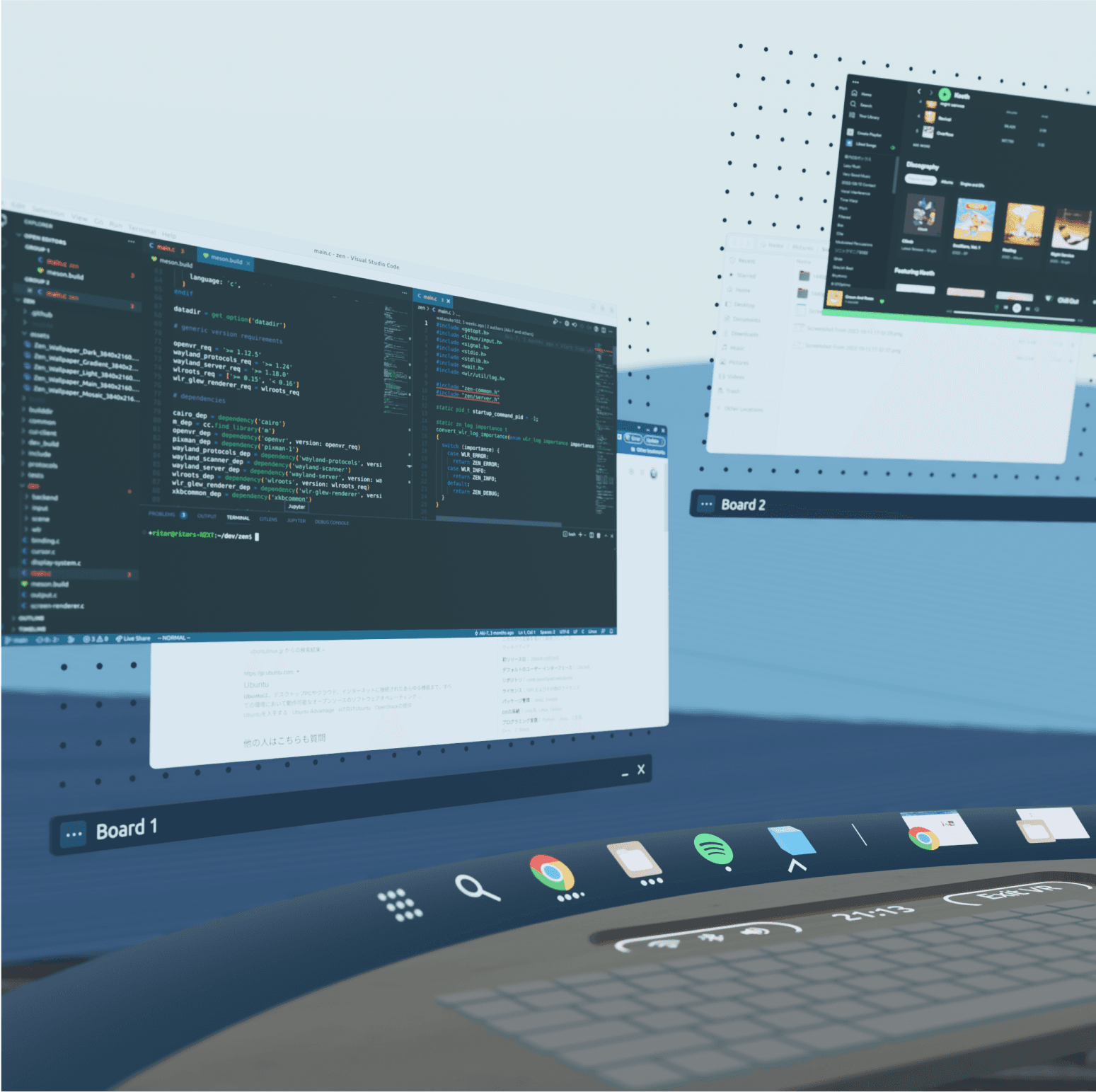
Task: Expand the TIMELINE section in Explorer
Action: tap(29, 628)
